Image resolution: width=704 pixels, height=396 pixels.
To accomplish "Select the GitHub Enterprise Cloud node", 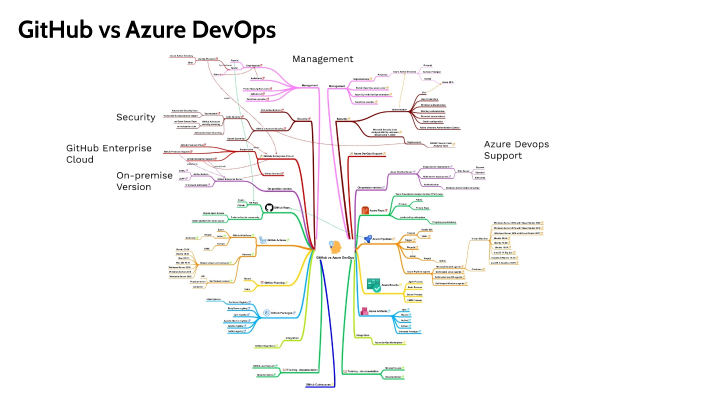I will point(277,156).
